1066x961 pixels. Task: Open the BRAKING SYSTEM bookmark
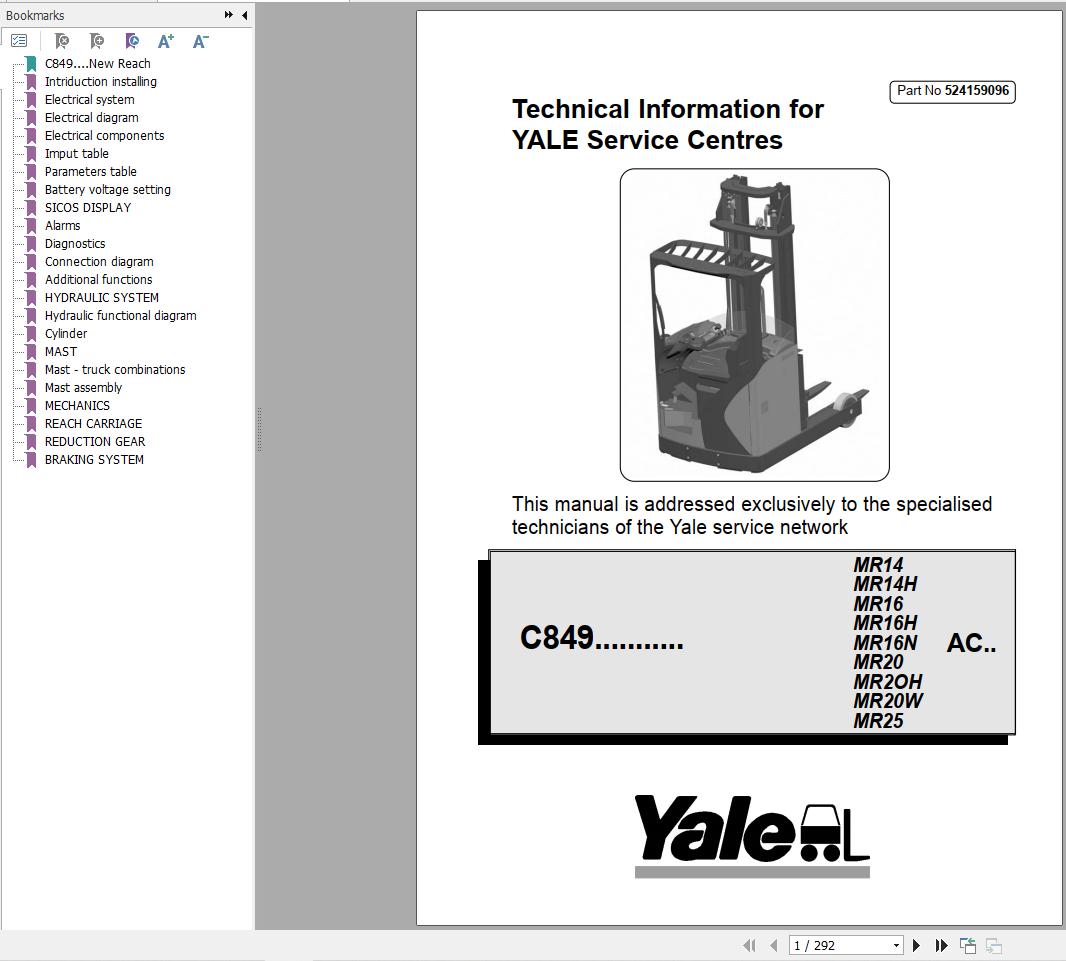pos(94,460)
